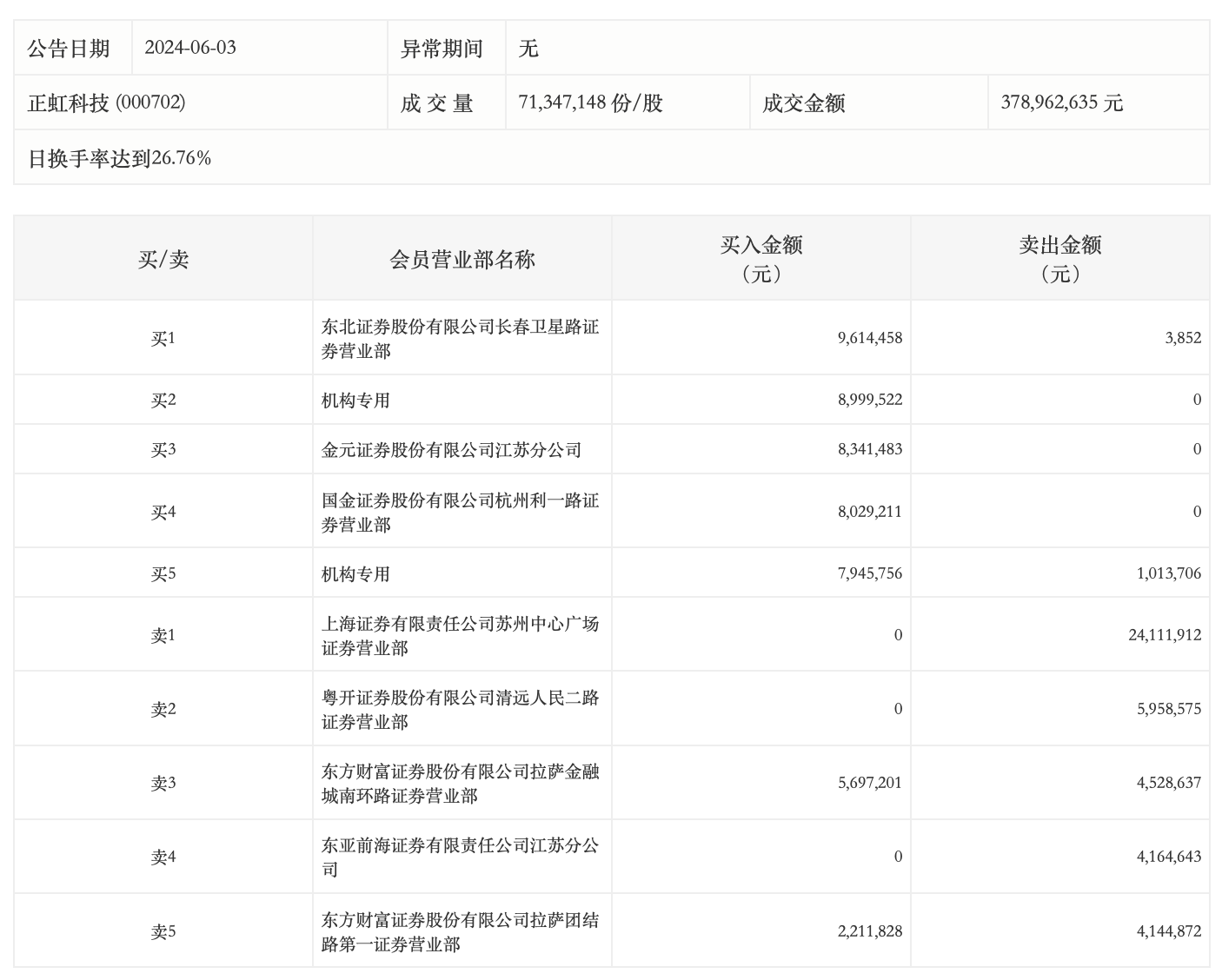
Task: Click the 日换手率达到26.76% note
Action: [120, 157]
